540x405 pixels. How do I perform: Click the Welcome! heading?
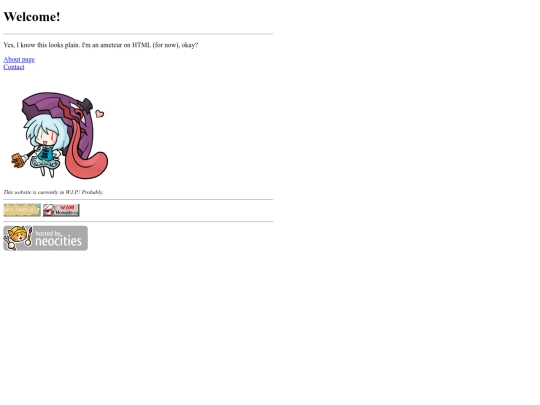coord(32,17)
